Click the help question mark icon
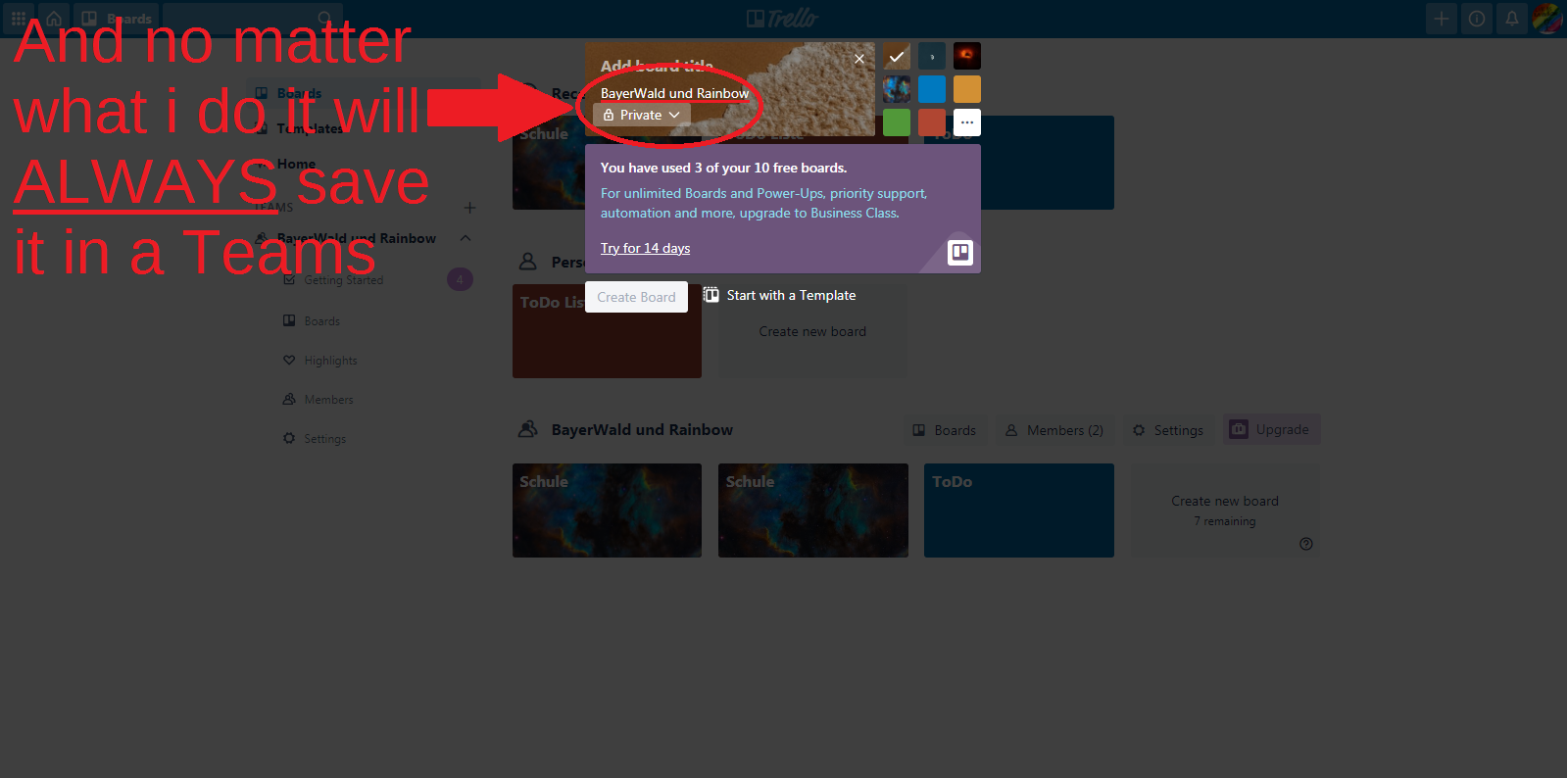This screenshot has height=778, width=1568. click(1305, 544)
